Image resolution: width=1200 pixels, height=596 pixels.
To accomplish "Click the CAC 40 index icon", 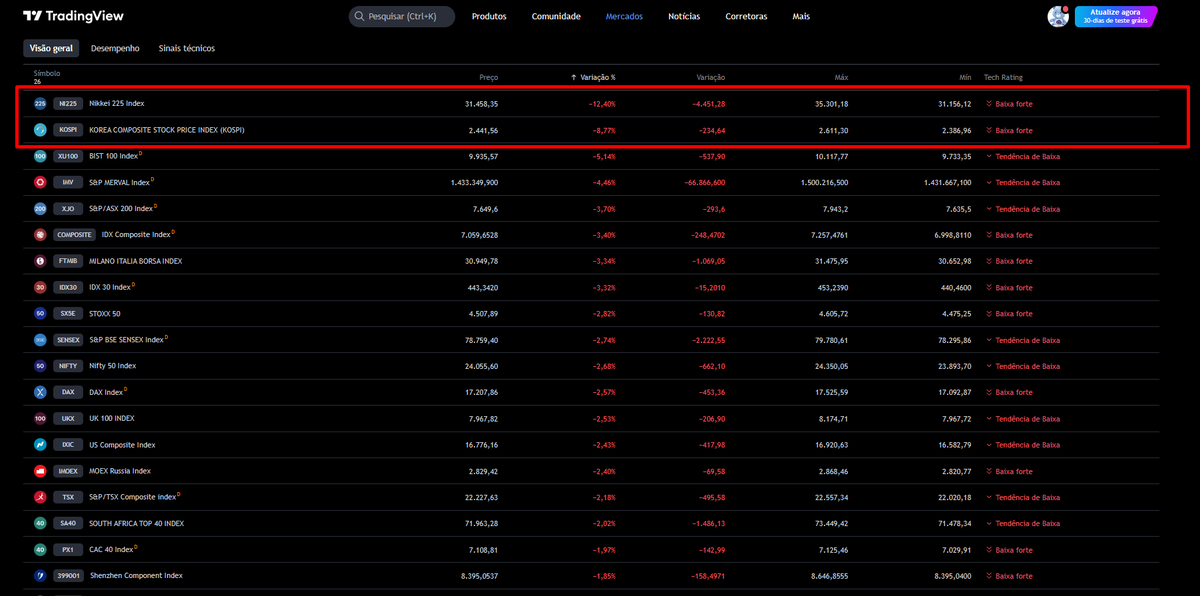I will tap(40, 549).
